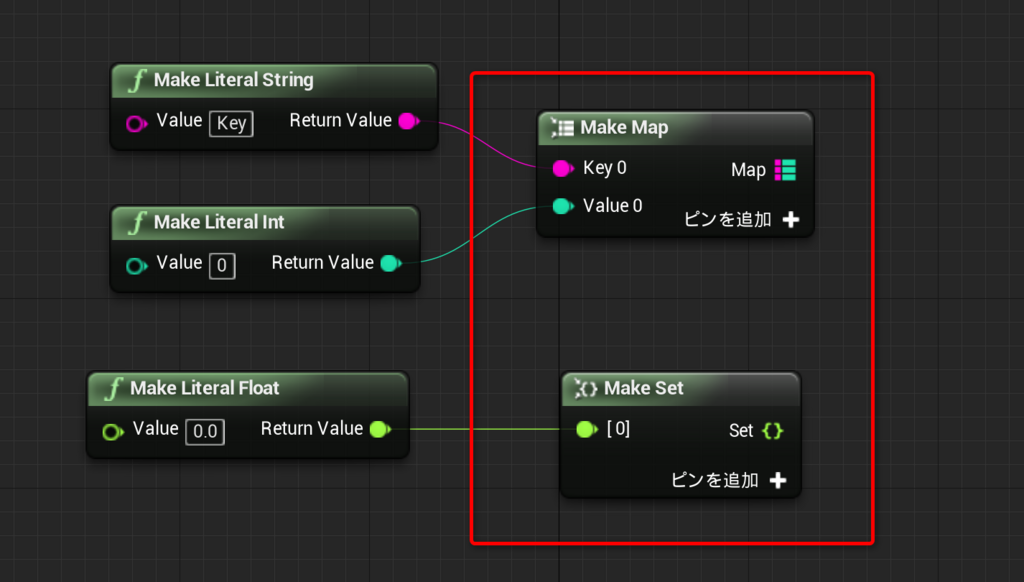Viewport: 1024px width, 582px height.
Task: Click the Make Literal Float function icon
Action: point(113,389)
